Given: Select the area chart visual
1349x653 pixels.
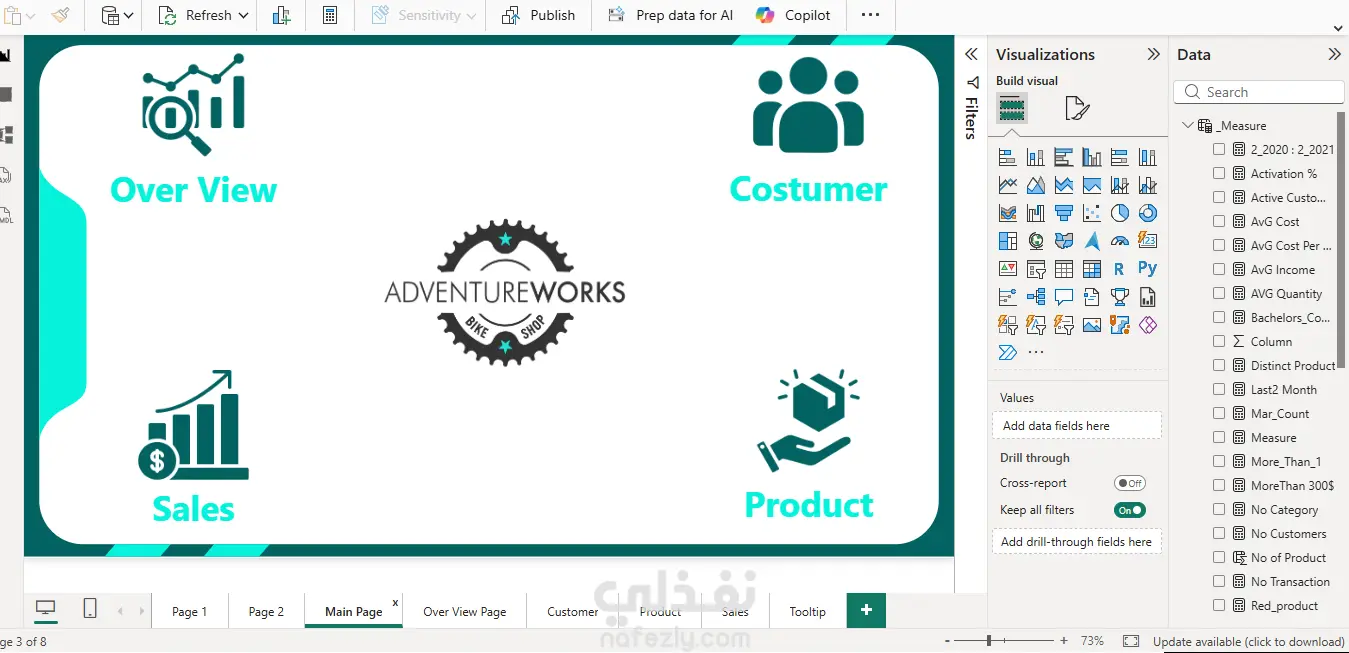Looking at the screenshot, I should coord(1036,185).
